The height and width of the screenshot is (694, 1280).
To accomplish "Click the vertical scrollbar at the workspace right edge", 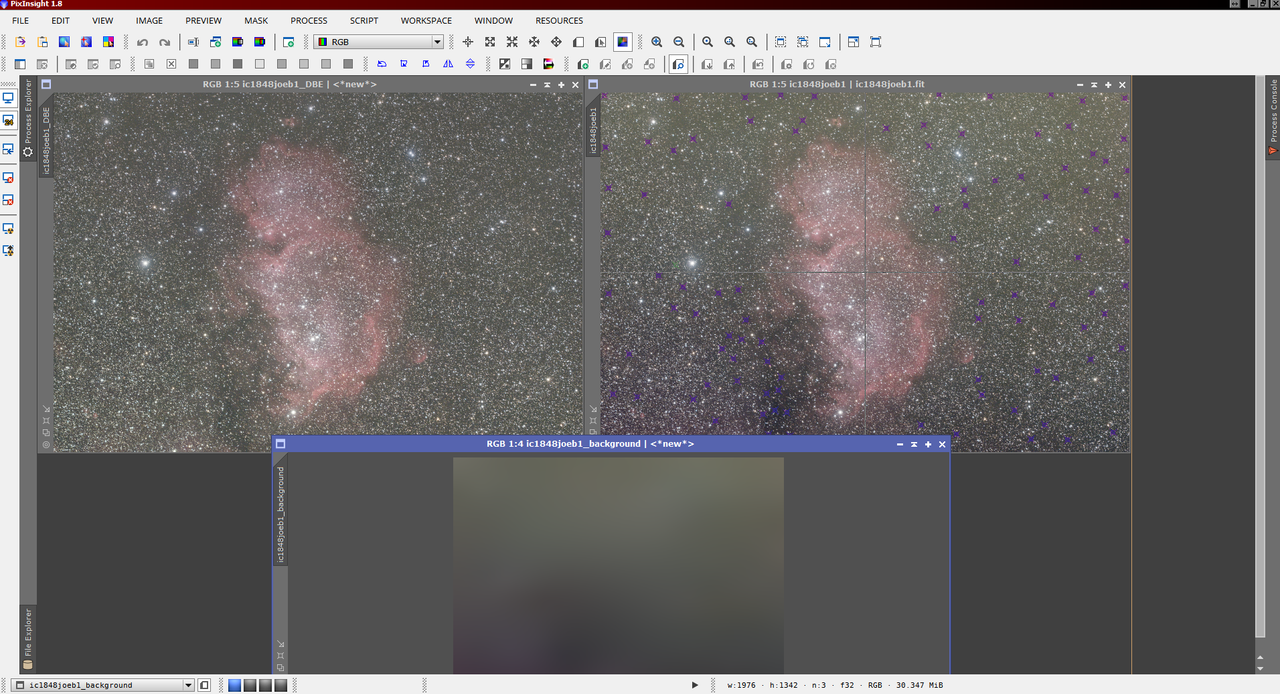I will pyautogui.click(x=1260, y=355).
